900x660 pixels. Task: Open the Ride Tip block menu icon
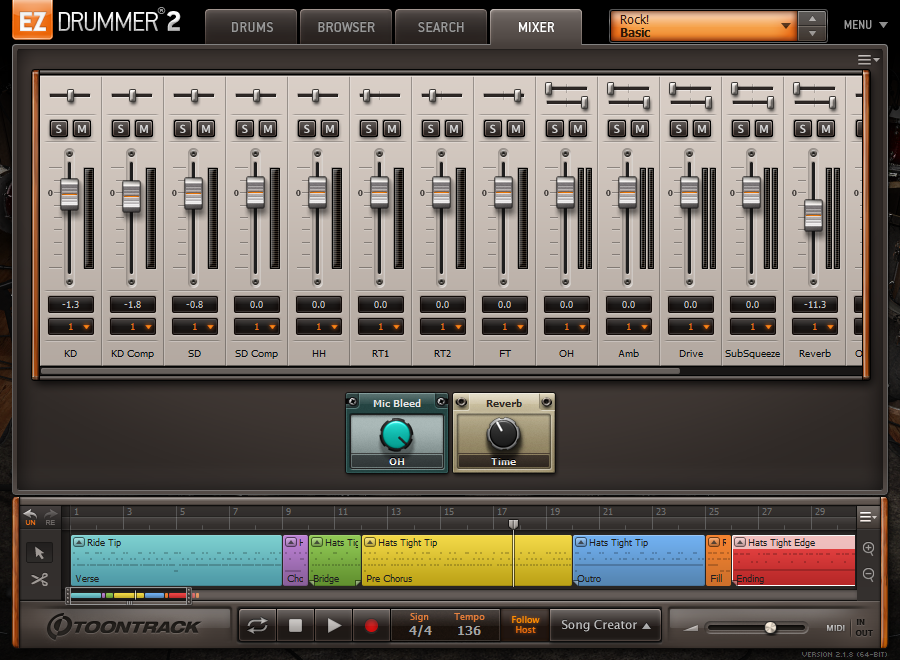[x=79, y=542]
